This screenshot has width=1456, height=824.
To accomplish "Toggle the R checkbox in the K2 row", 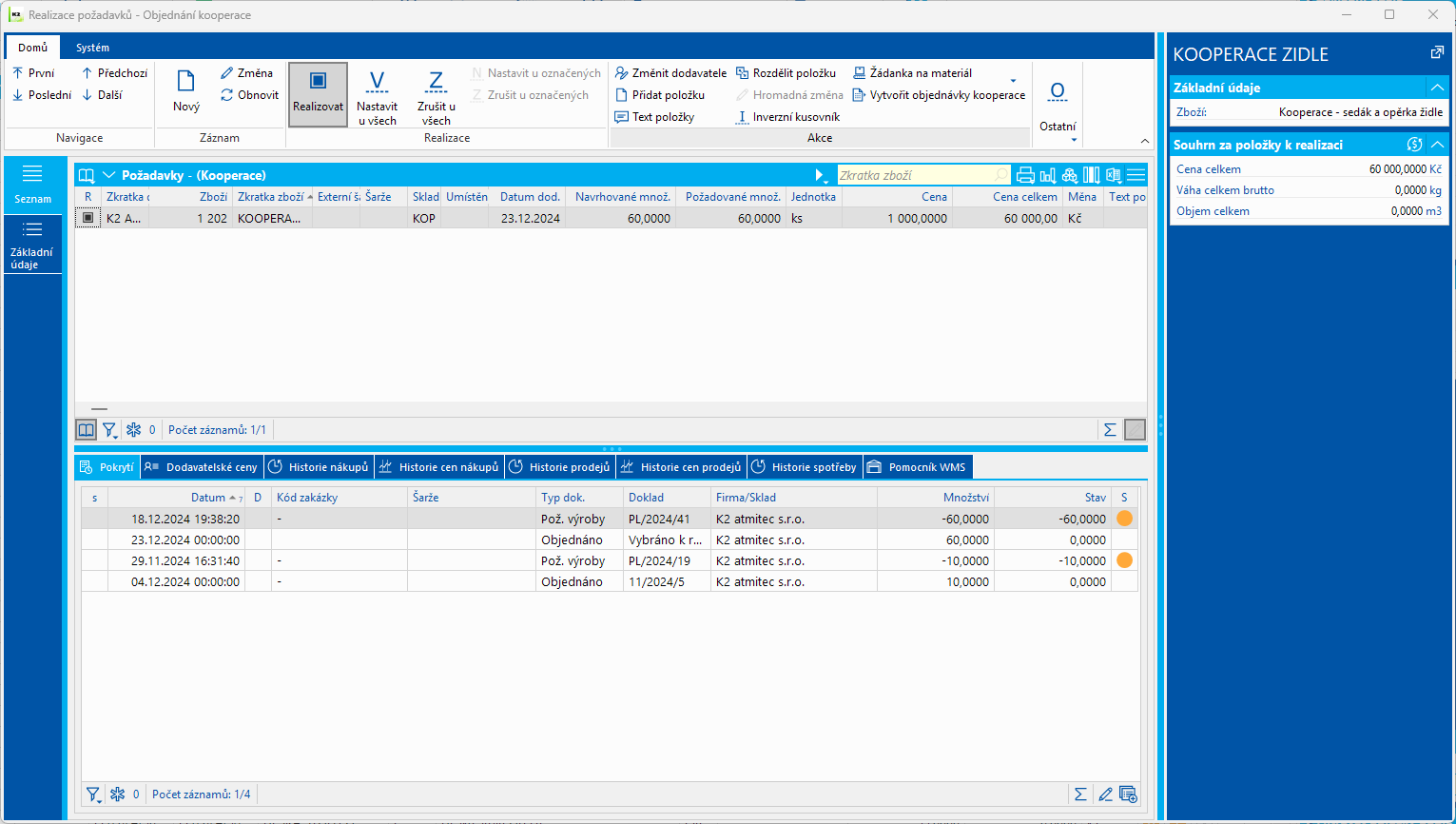I will 88,218.
